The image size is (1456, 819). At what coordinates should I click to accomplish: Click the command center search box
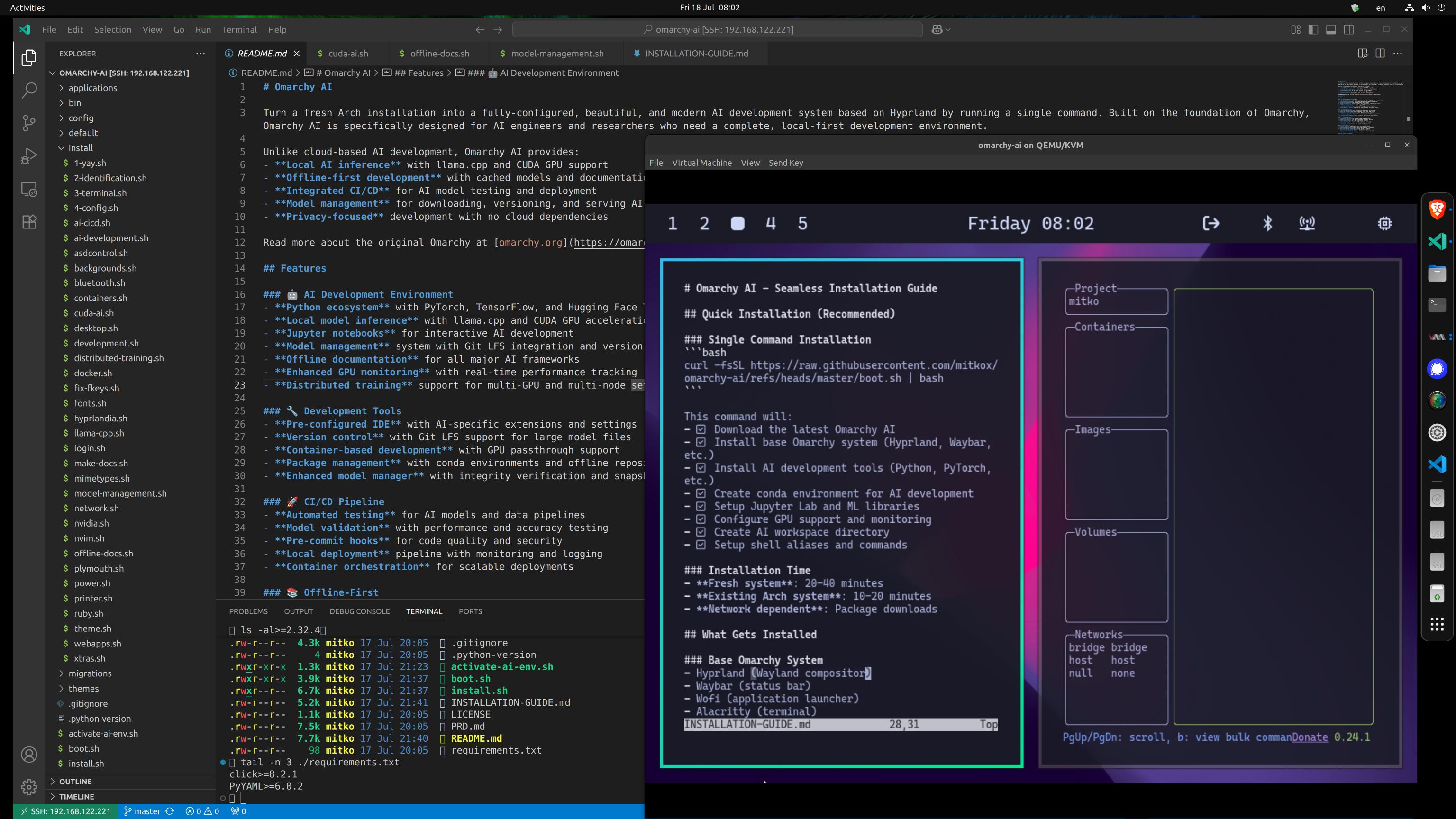pos(717,29)
